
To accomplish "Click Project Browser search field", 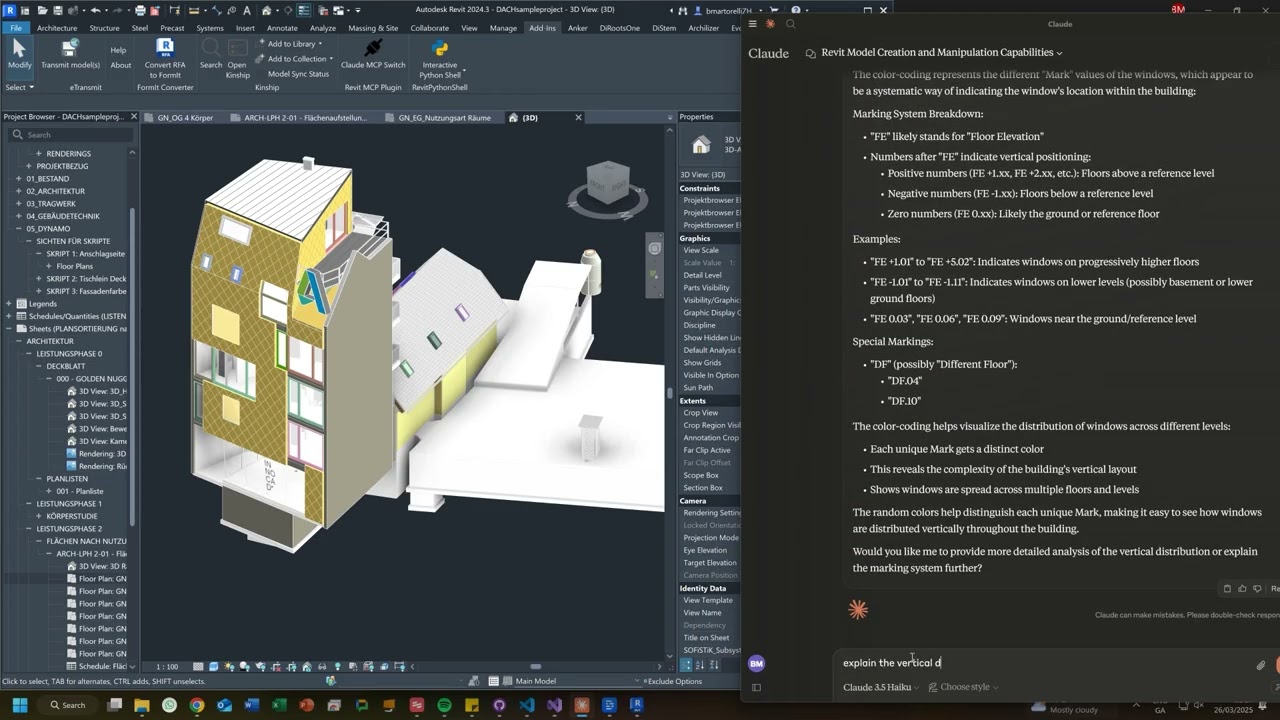I will click(68, 134).
